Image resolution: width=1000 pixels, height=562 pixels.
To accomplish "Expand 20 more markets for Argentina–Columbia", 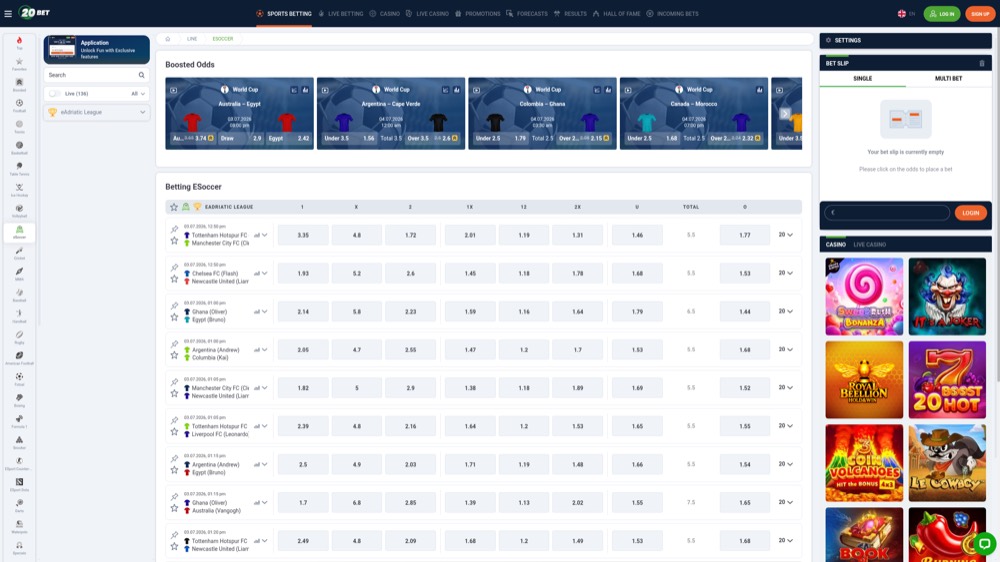I will (785, 350).
